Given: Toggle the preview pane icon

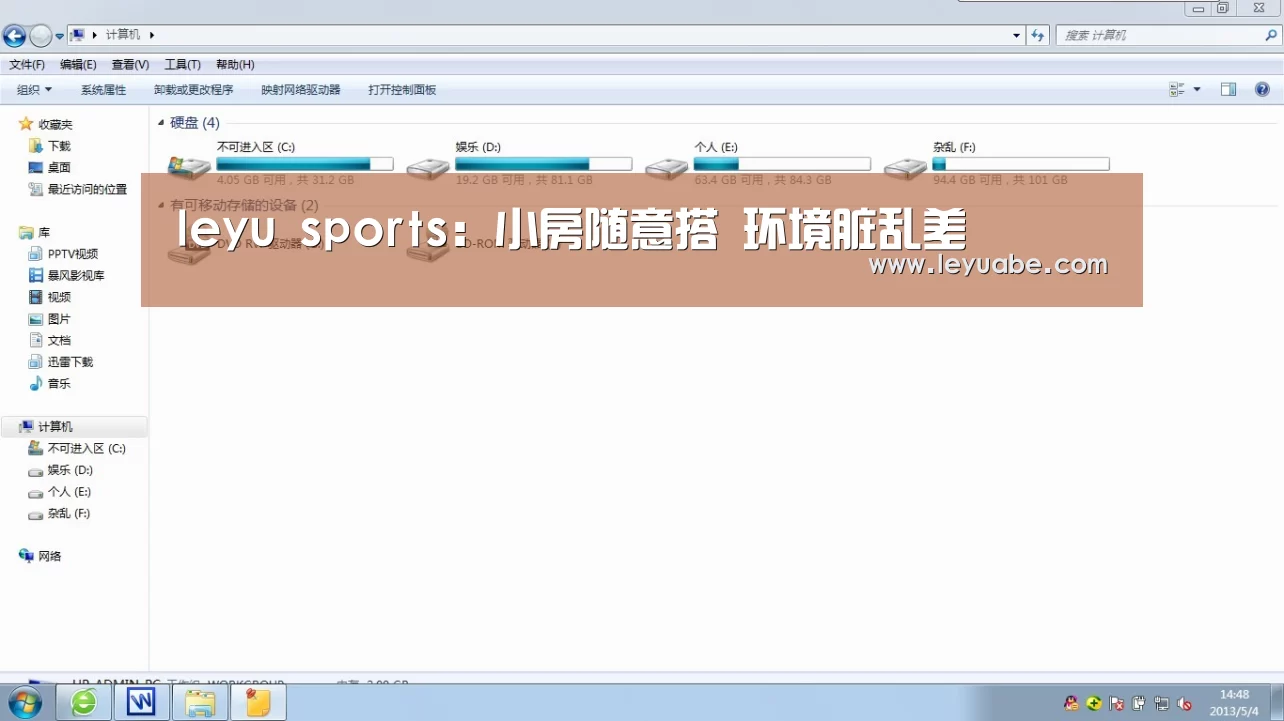Looking at the screenshot, I should [x=1228, y=89].
